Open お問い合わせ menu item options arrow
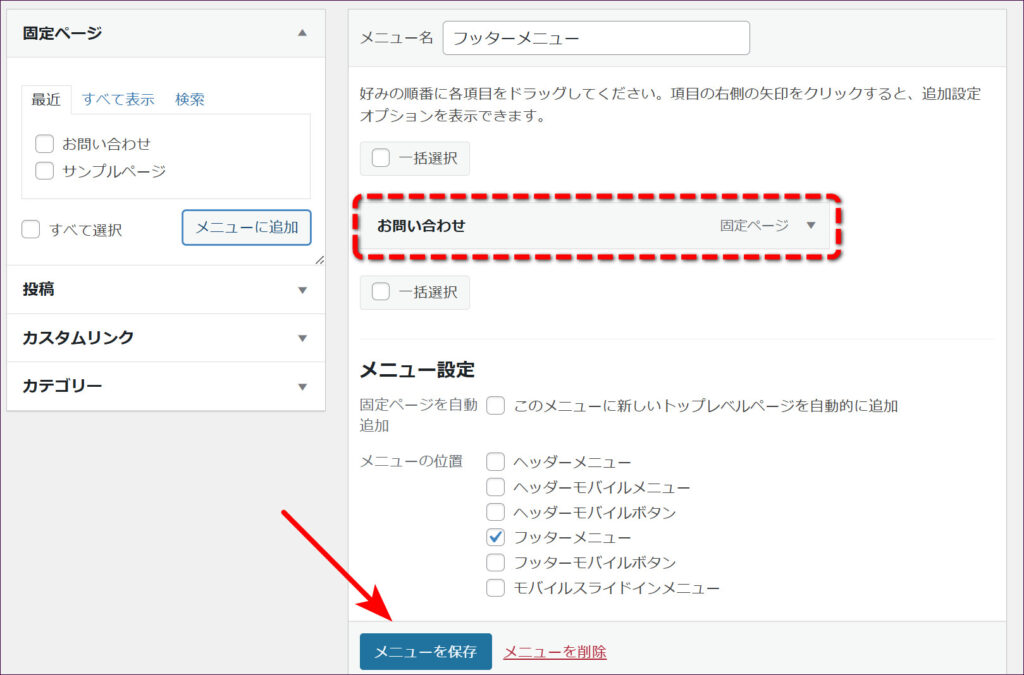 coord(811,226)
